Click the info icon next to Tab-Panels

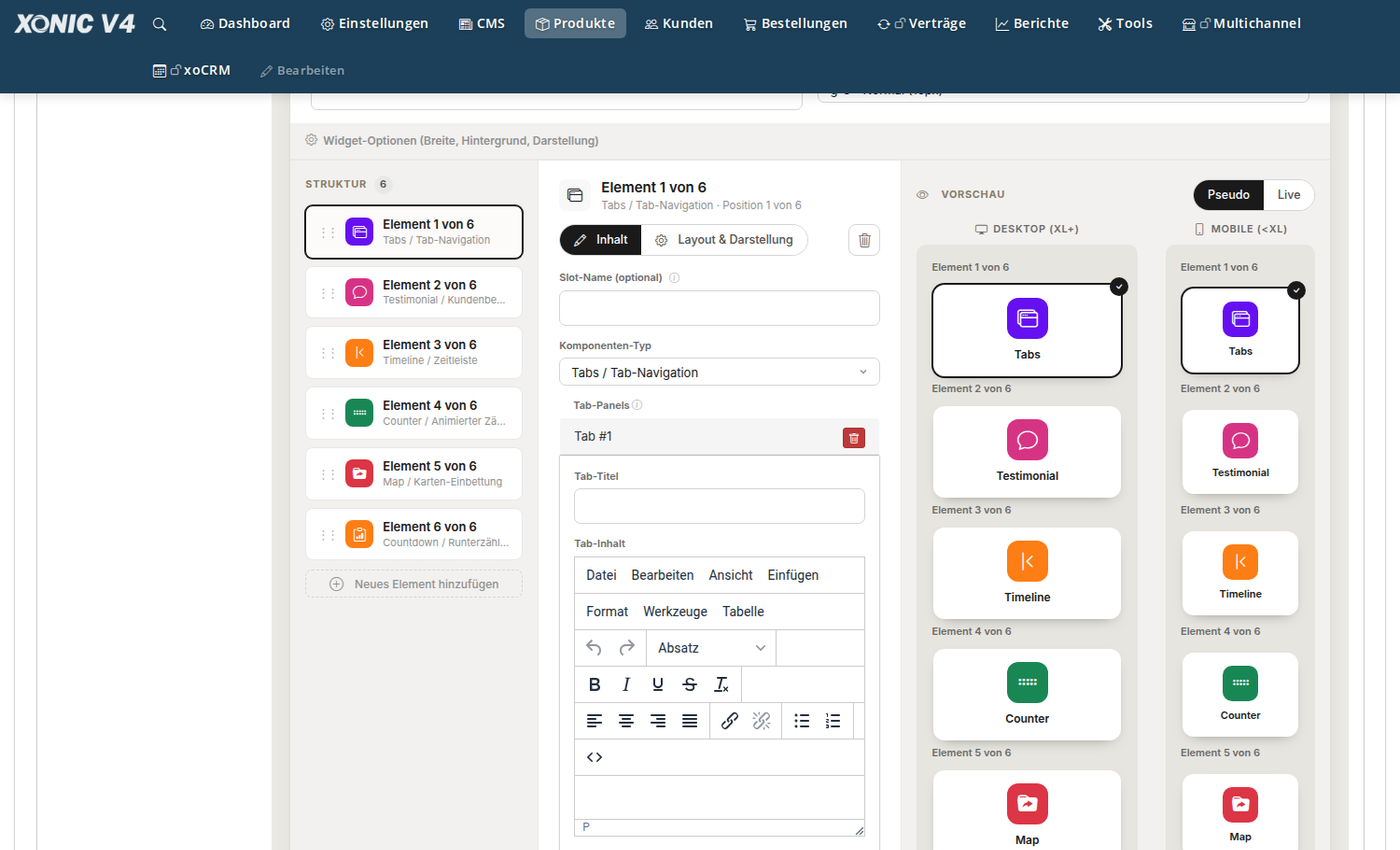point(637,405)
